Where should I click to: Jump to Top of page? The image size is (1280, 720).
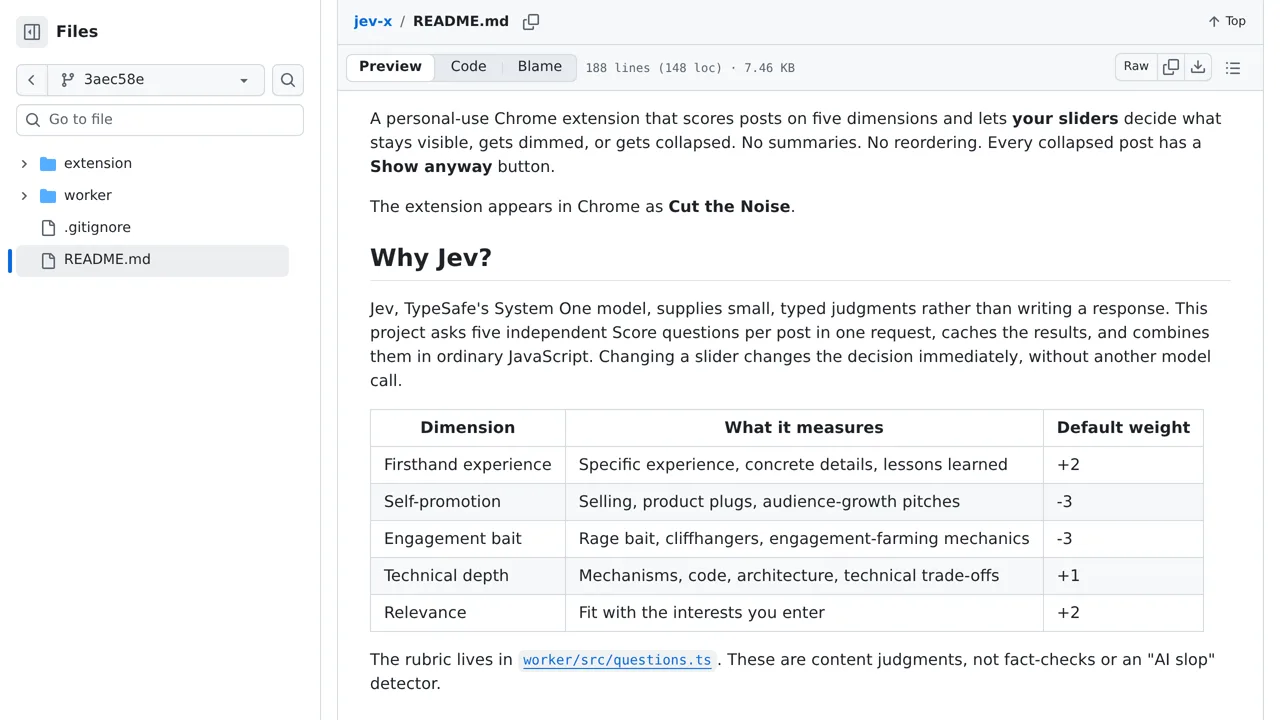click(1226, 21)
